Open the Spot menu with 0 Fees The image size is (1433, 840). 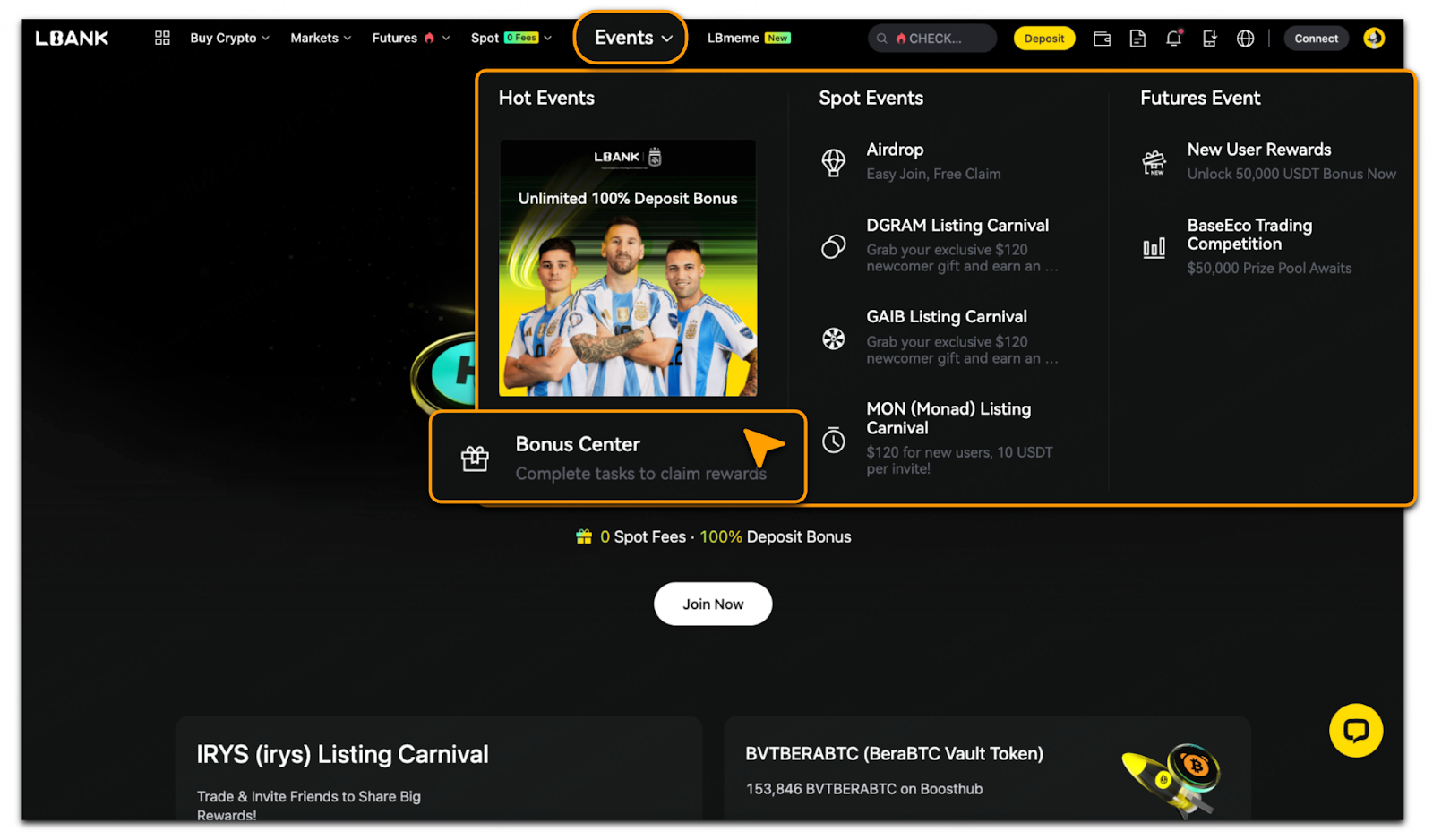(511, 38)
